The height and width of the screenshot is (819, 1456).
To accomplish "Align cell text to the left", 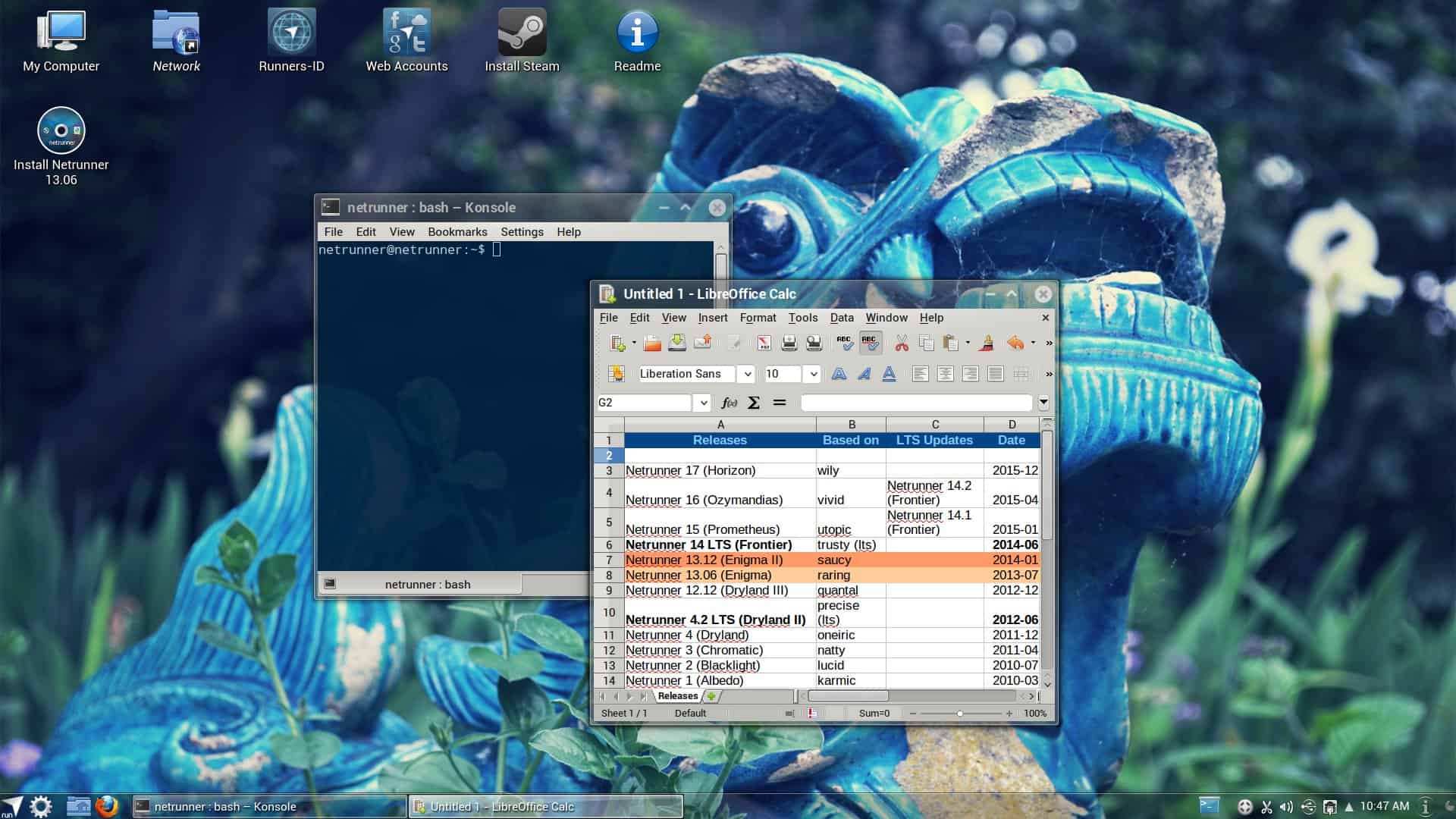I will click(x=920, y=374).
